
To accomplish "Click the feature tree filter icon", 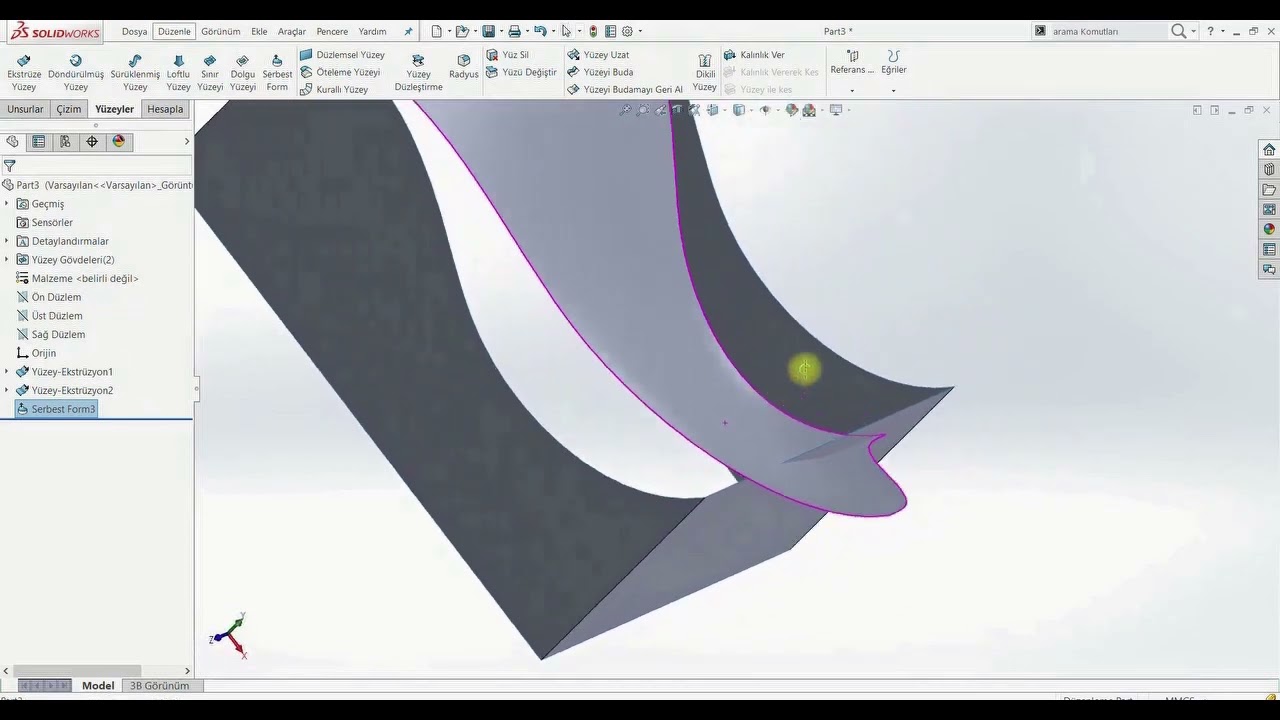I will pyautogui.click(x=9, y=166).
